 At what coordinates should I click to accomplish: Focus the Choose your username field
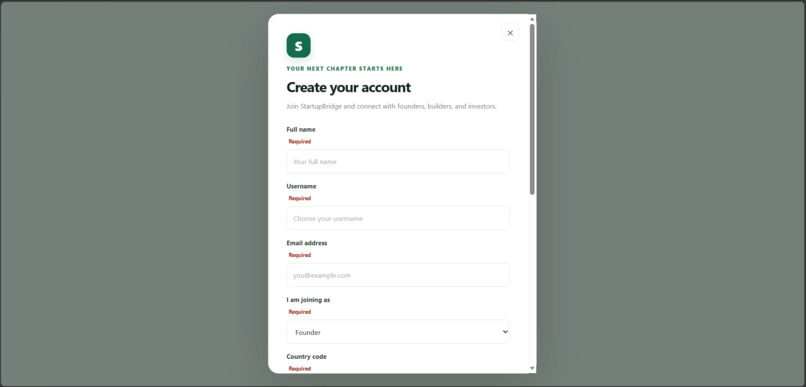click(x=398, y=218)
